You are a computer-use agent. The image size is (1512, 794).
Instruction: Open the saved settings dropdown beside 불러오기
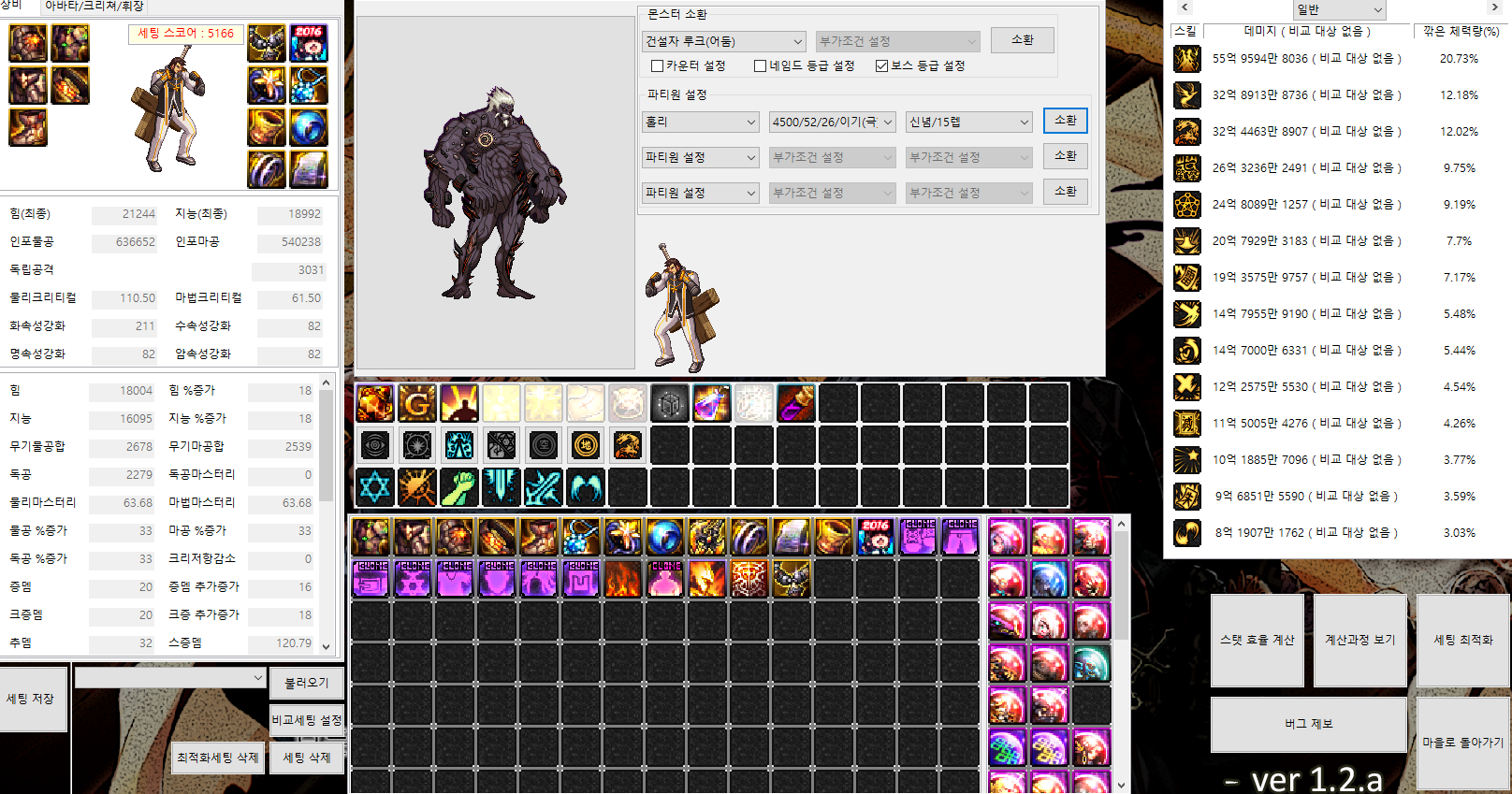click(170, 677)
